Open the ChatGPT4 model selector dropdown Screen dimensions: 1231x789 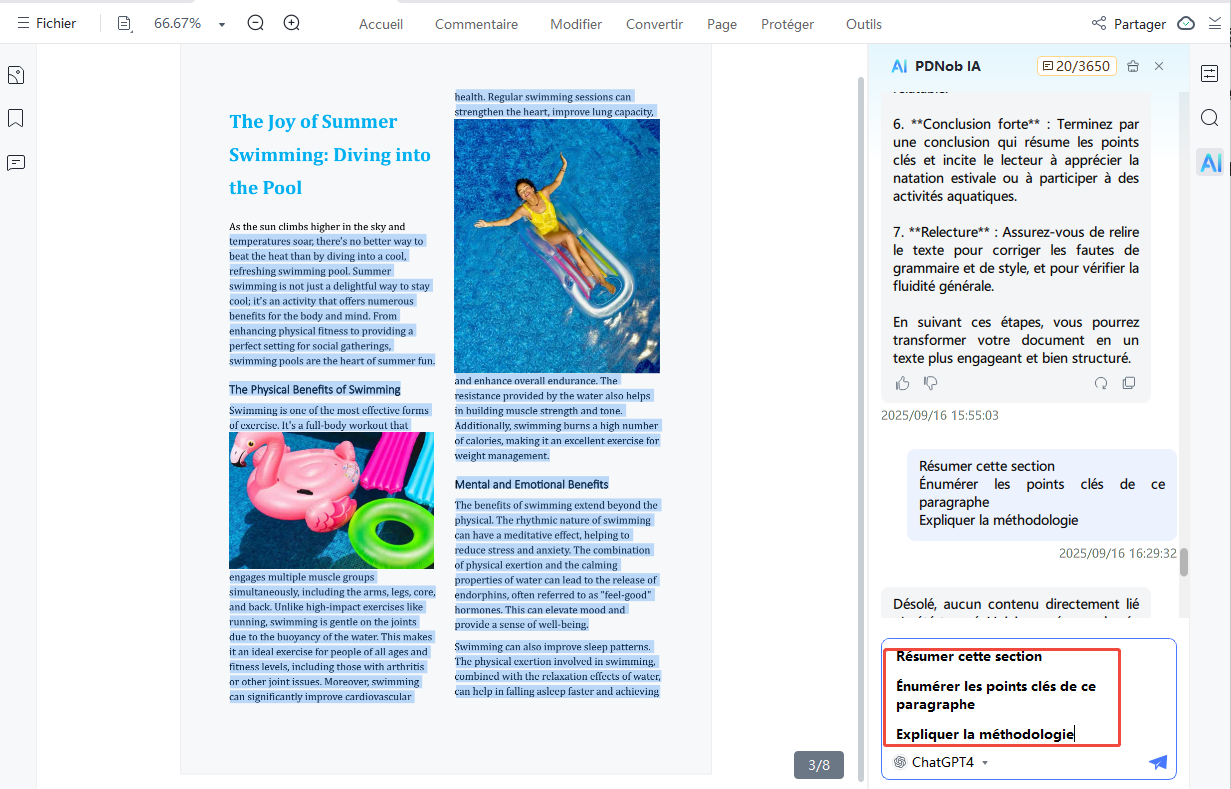tap(941, 762)
